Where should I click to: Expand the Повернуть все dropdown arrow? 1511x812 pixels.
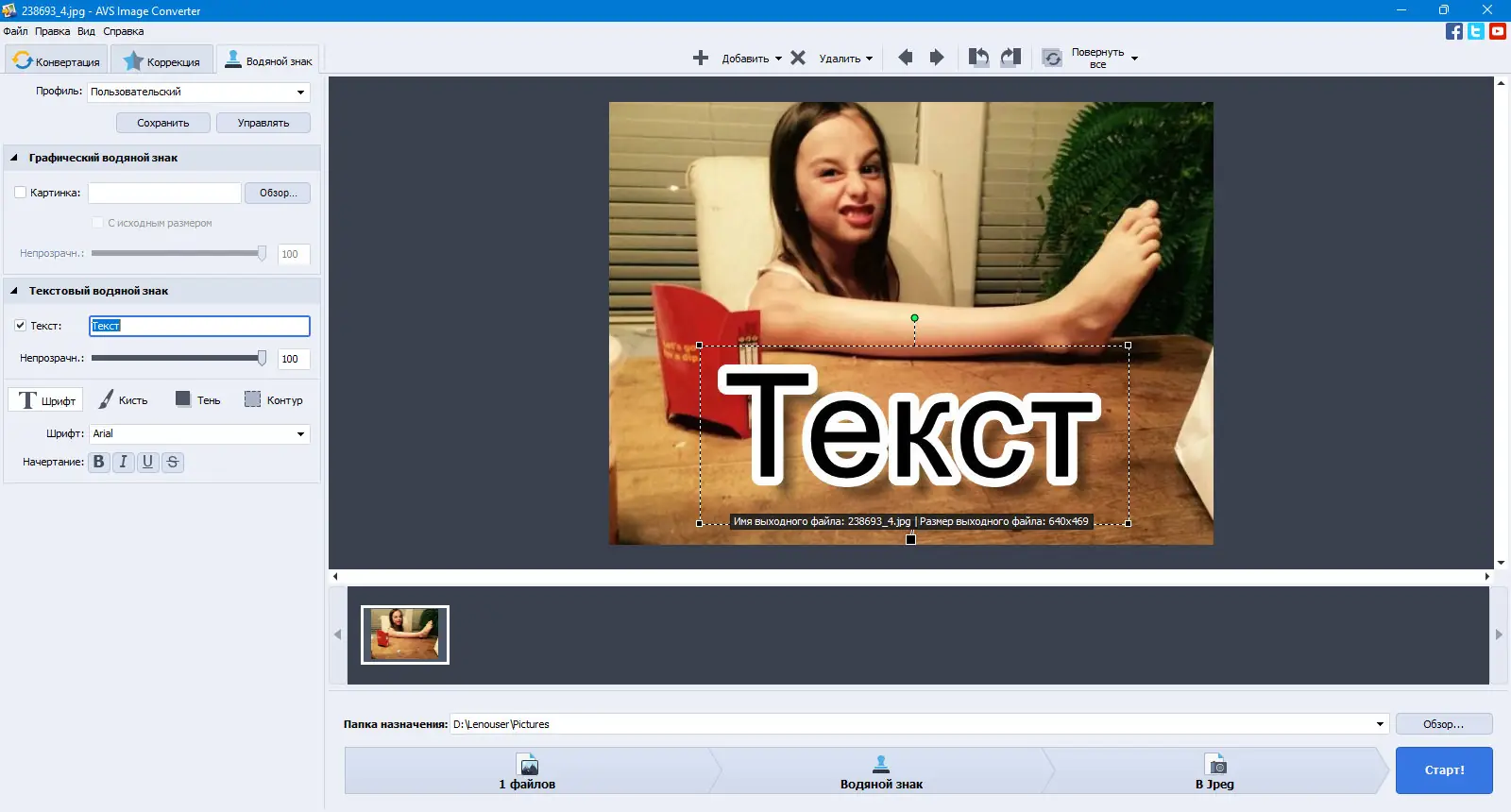click(1134, 59)
